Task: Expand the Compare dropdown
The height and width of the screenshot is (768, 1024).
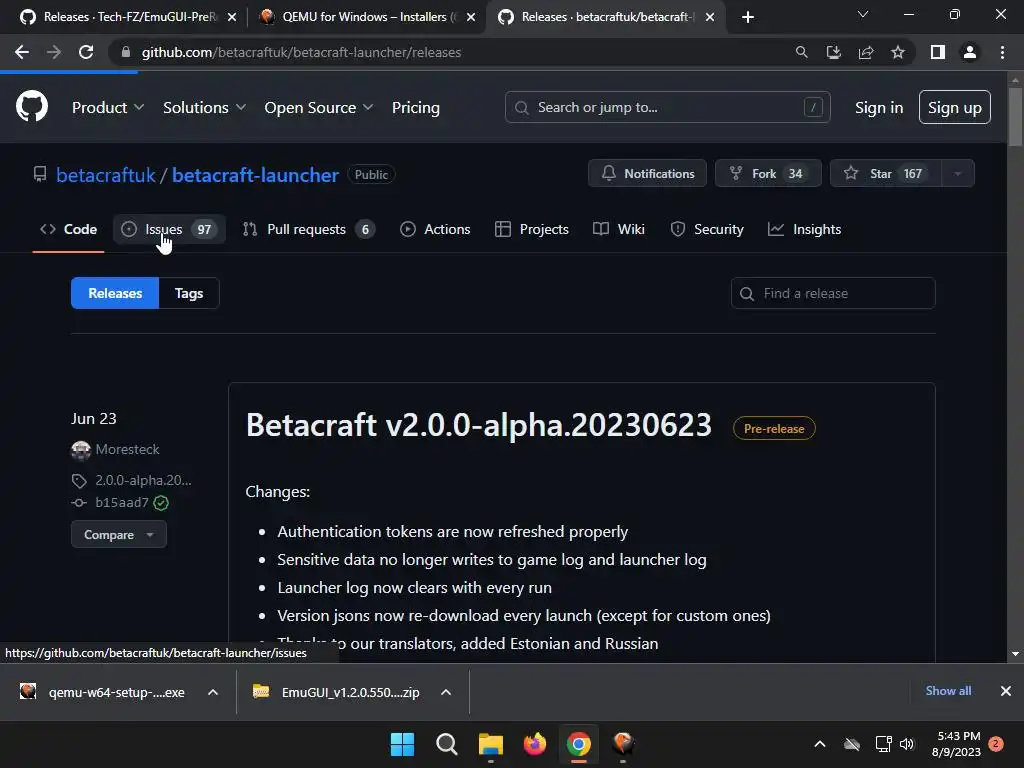Action: 119,535
